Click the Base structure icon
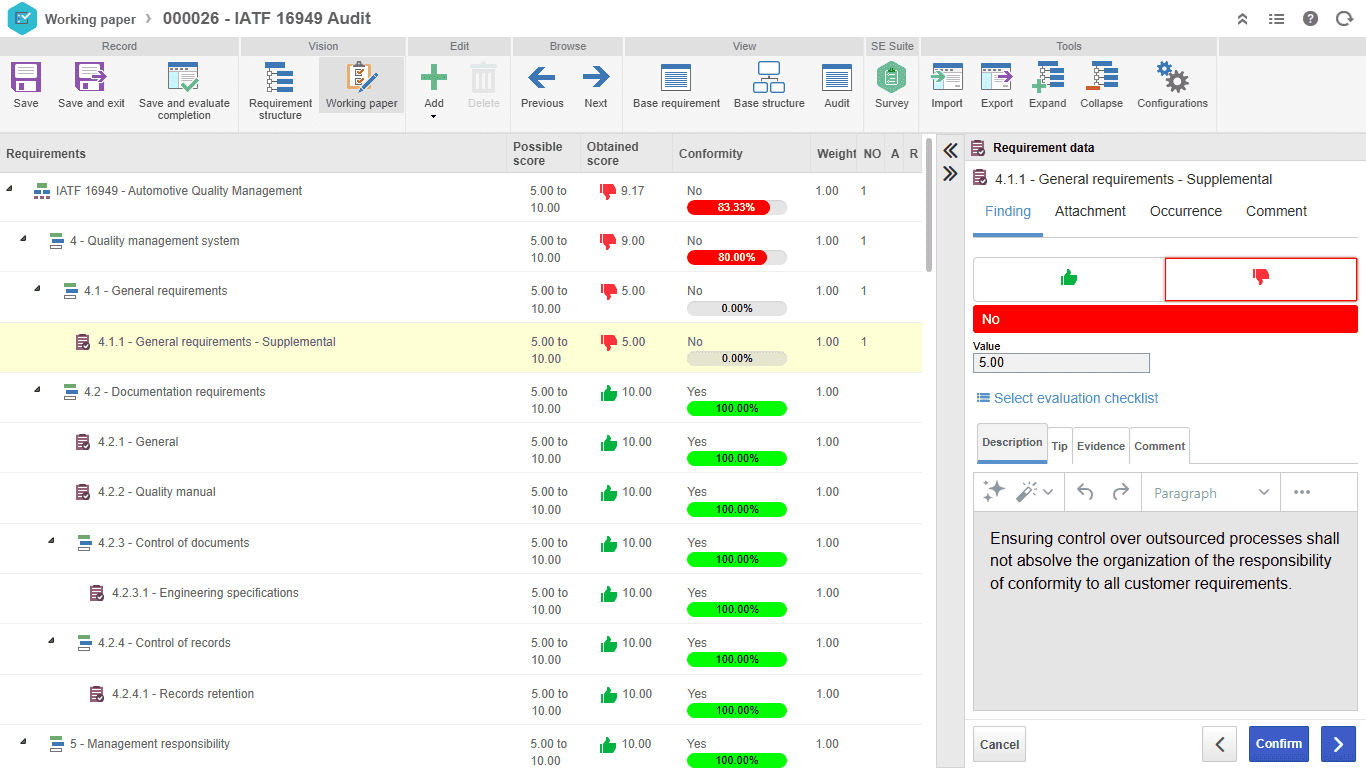This screenshot has height=768, width=1366. point(769,77)
